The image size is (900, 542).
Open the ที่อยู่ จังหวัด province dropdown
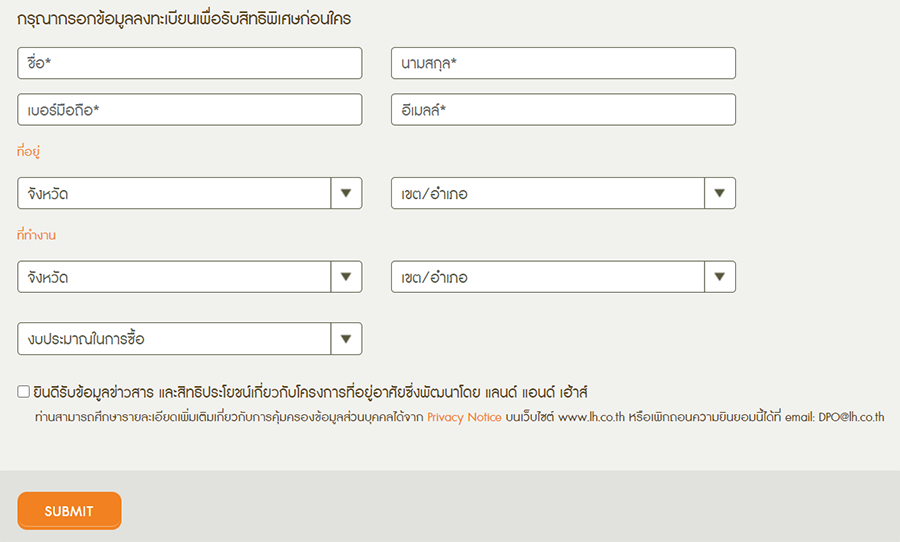point(174,193)
